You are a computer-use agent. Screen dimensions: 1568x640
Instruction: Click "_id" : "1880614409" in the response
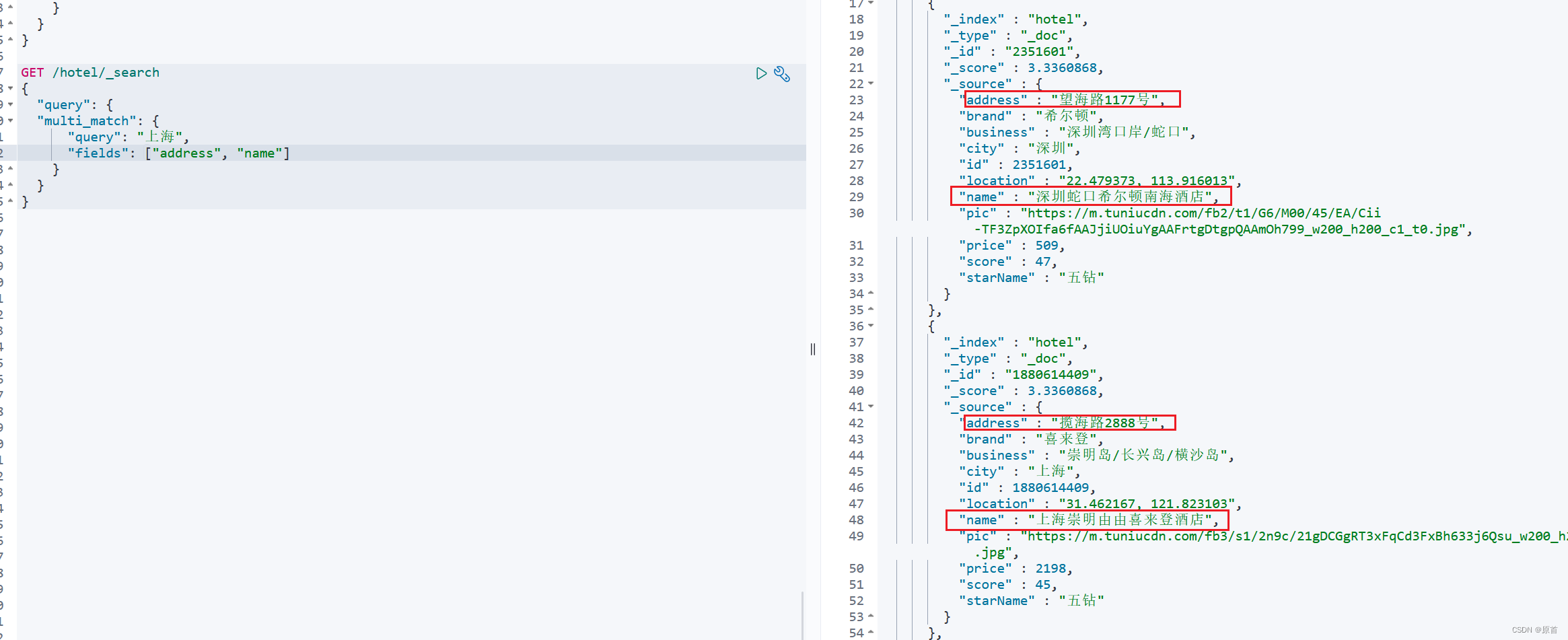coord(1023,375)
